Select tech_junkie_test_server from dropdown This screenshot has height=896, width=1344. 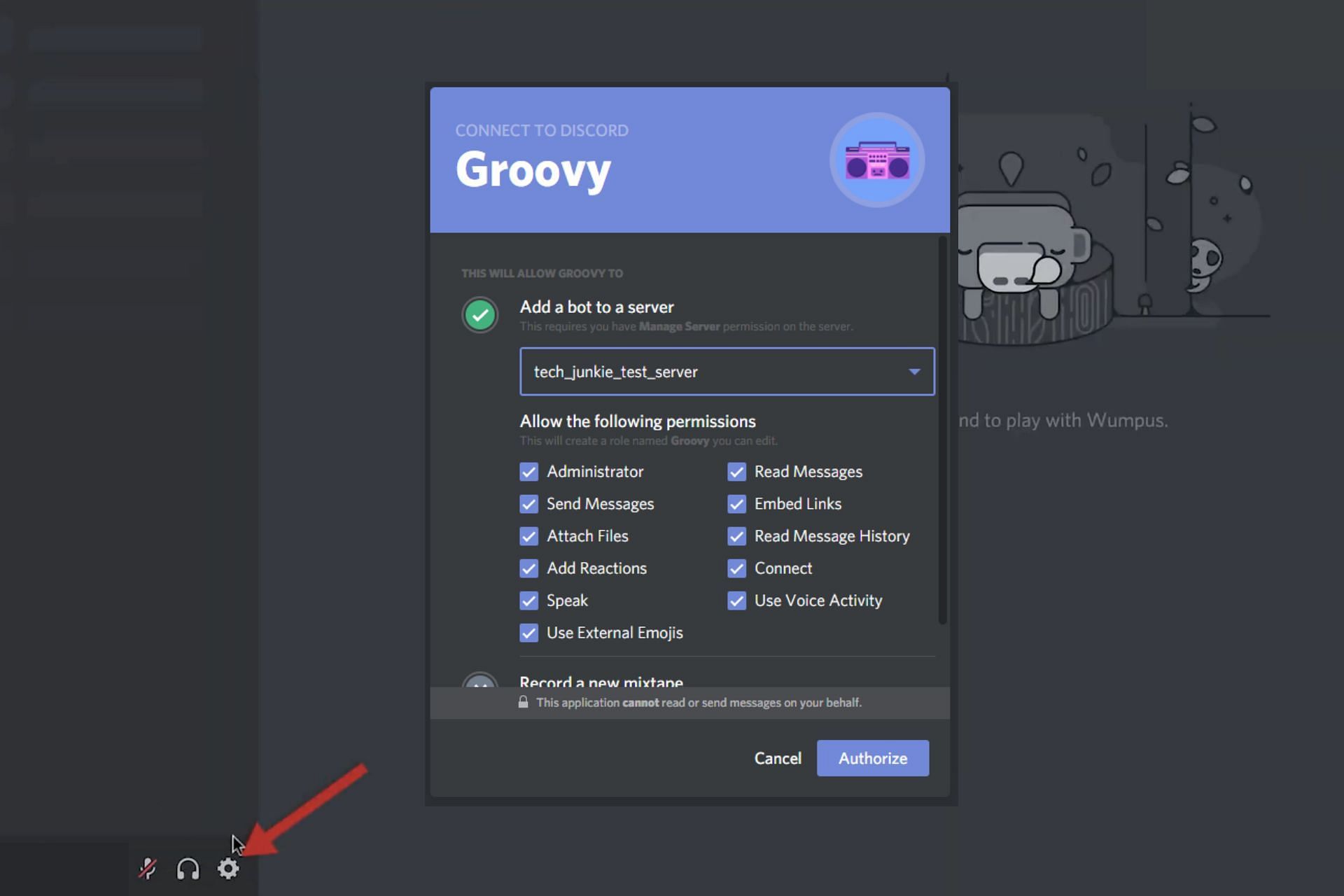tap(728, 371)
